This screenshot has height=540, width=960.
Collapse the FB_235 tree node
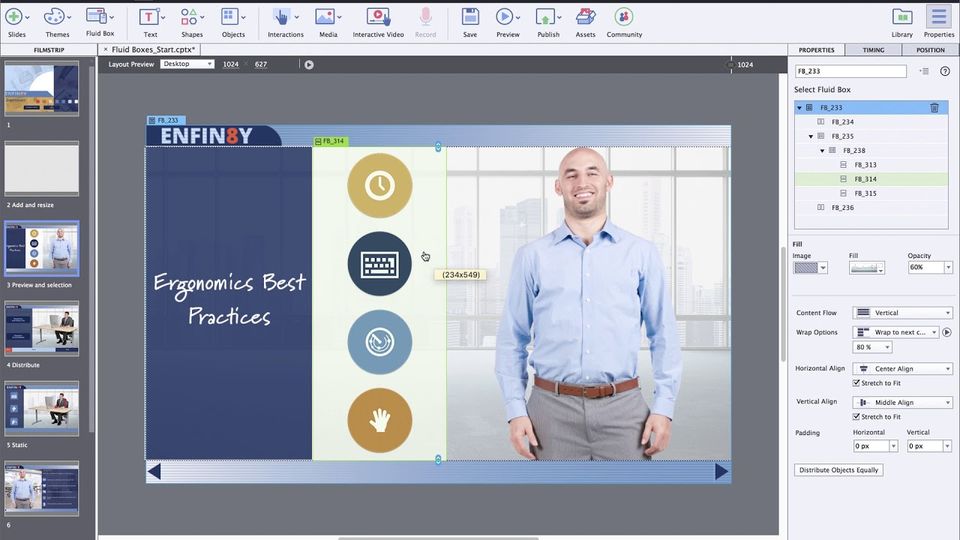click(x=811, y=137)
